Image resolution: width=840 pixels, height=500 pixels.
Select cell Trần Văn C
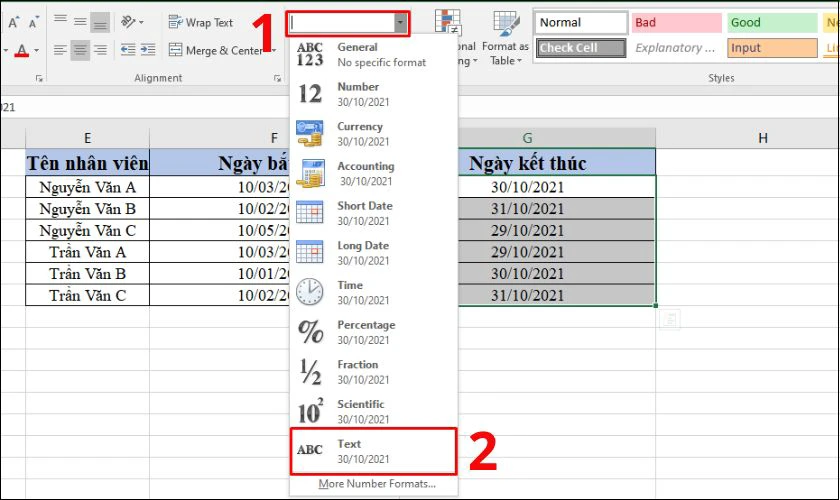click(x=87, y=295)
